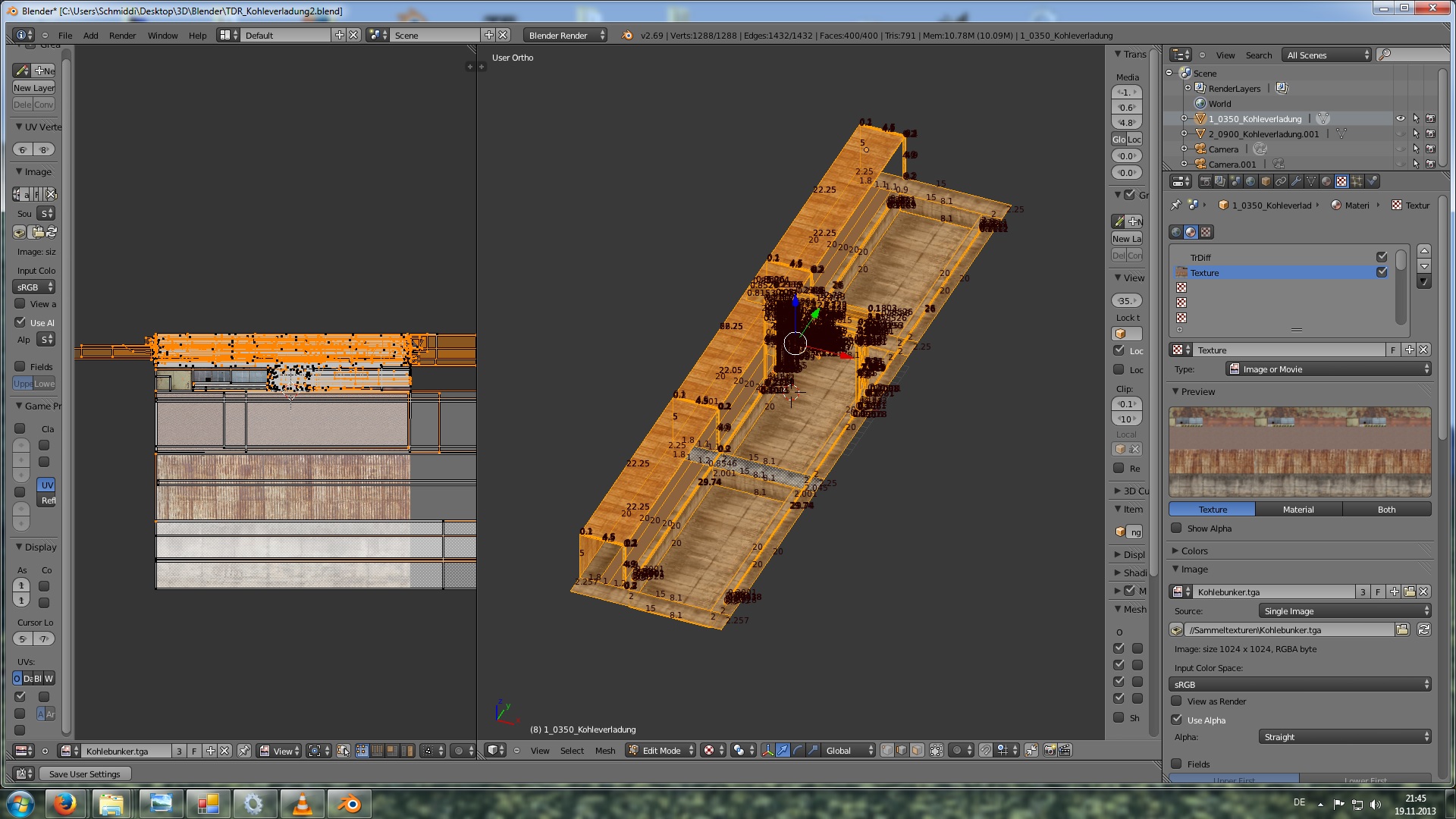The width and height of the screenshot is (1456, 819).
Task: Open the Particles properties tab
Action: coord(1357,181)
